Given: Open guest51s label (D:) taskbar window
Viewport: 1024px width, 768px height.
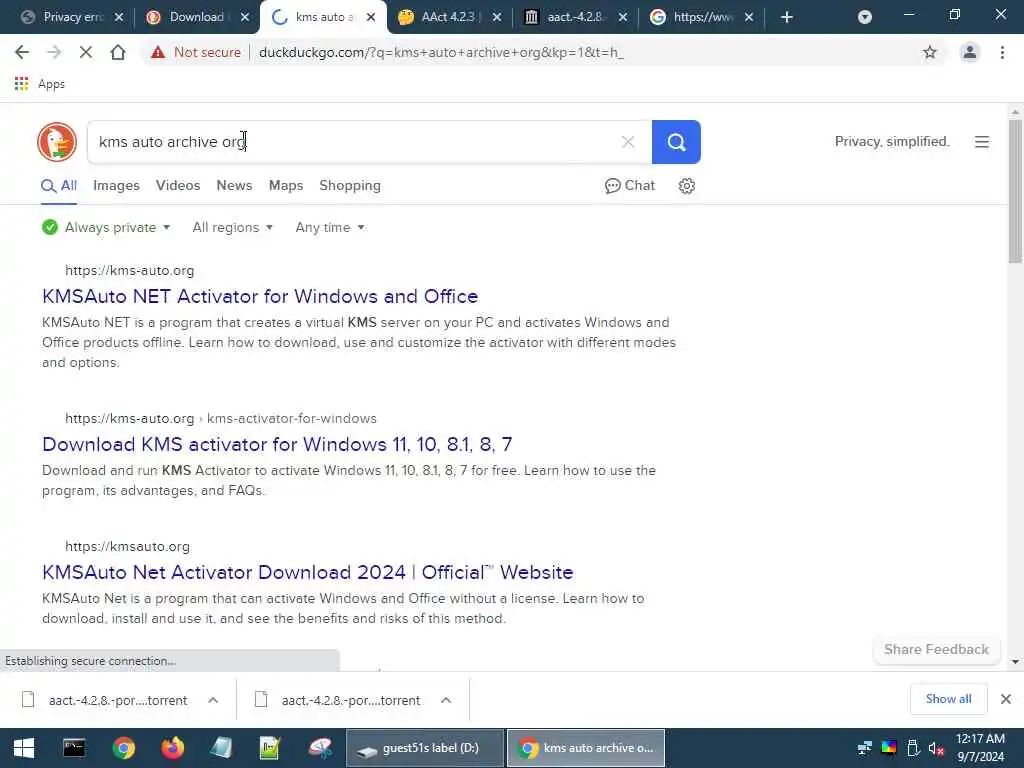Looking at the screenshot, I should pos(425,748).
